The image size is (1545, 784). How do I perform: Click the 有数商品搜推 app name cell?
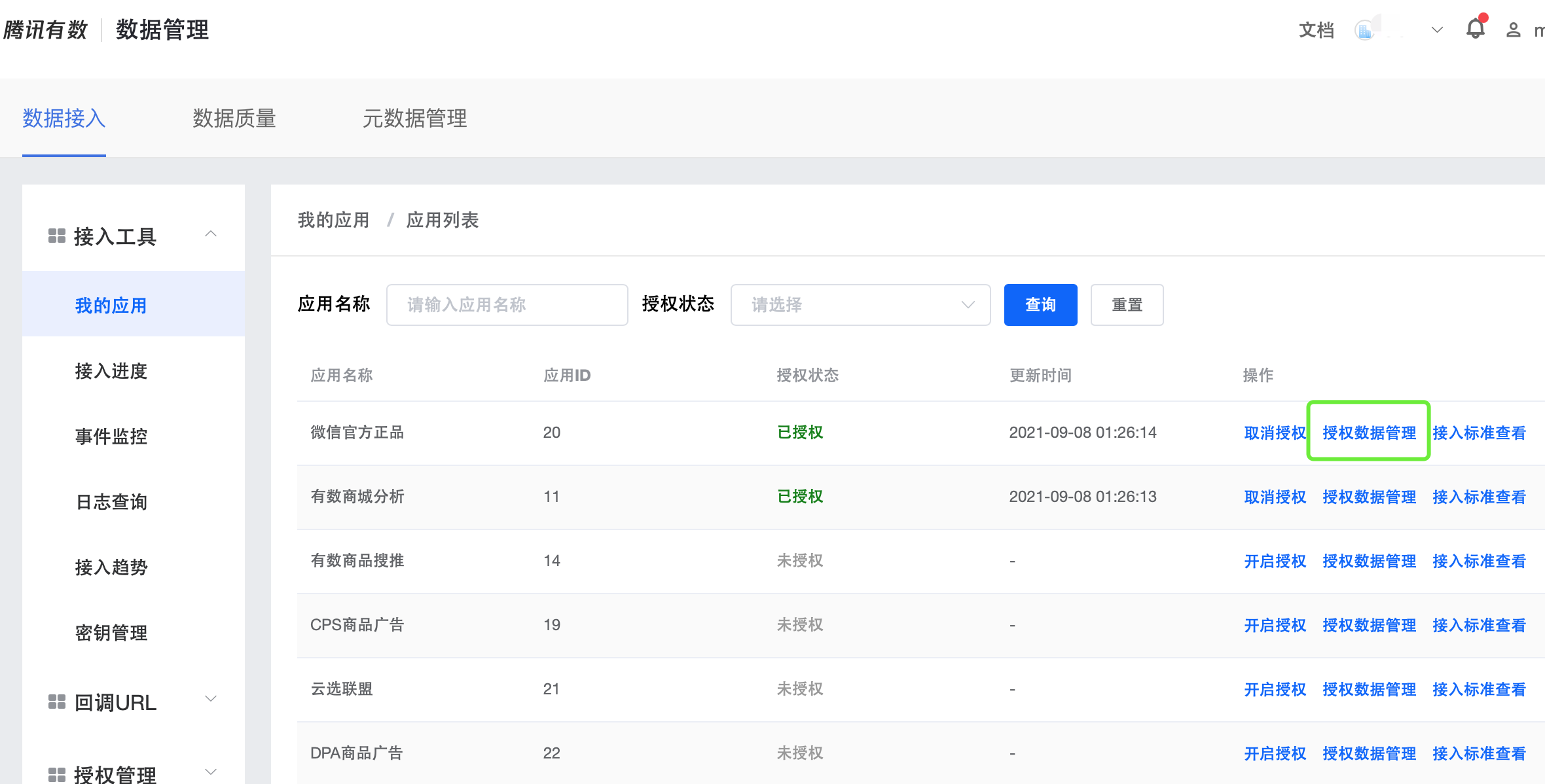click(357, 560)
